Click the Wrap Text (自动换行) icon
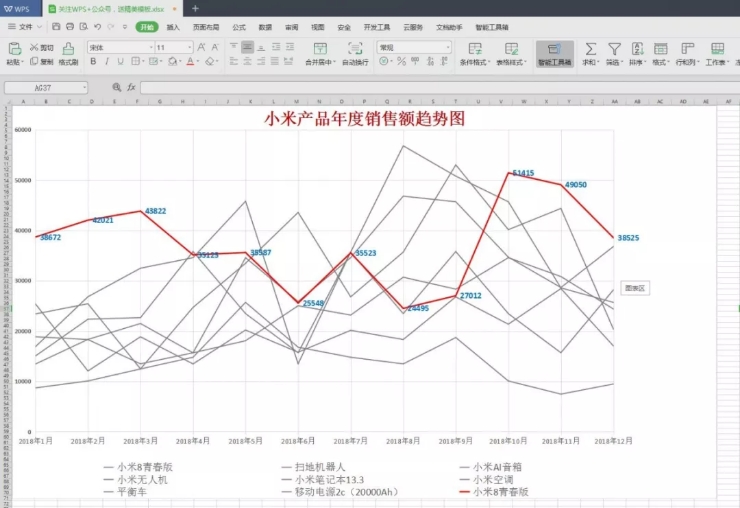 tap(355, 49)
